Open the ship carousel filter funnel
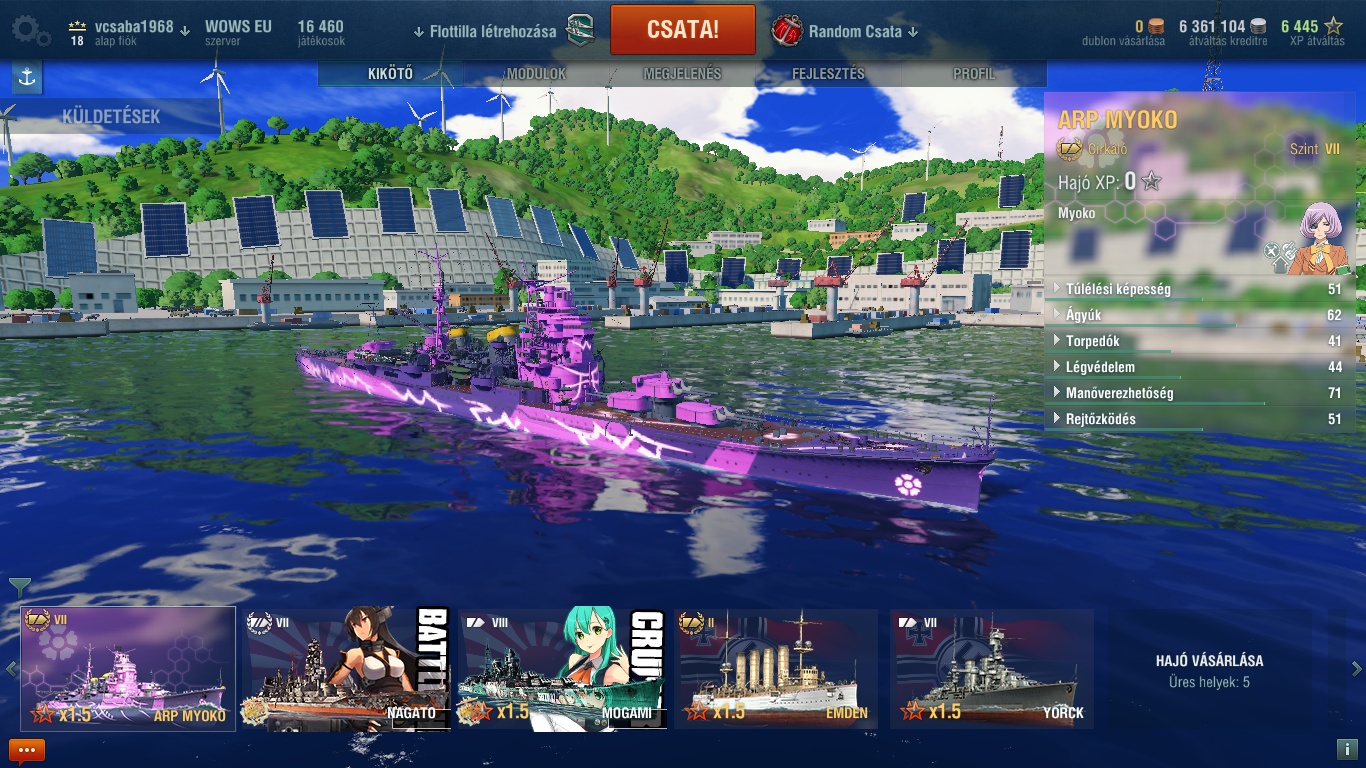Image resolution: width=1366 pixels, height=768 pixels. point(20,586)
